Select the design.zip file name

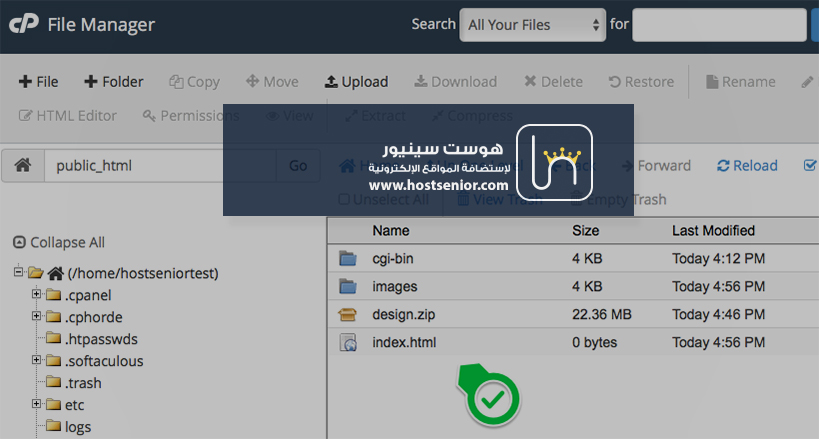tap(403, 315)
